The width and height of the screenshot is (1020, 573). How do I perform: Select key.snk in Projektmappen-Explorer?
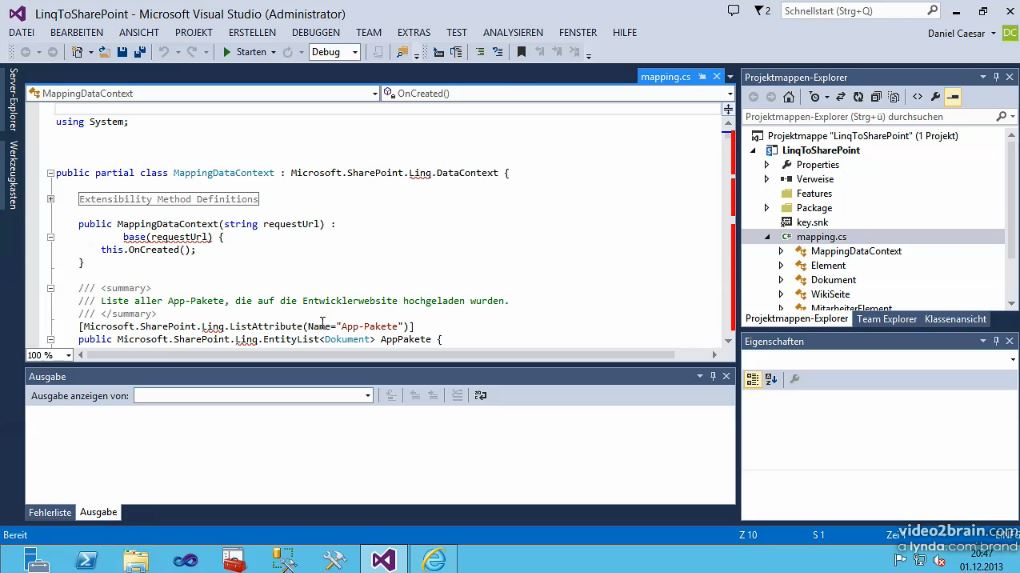tap(812, 222)
